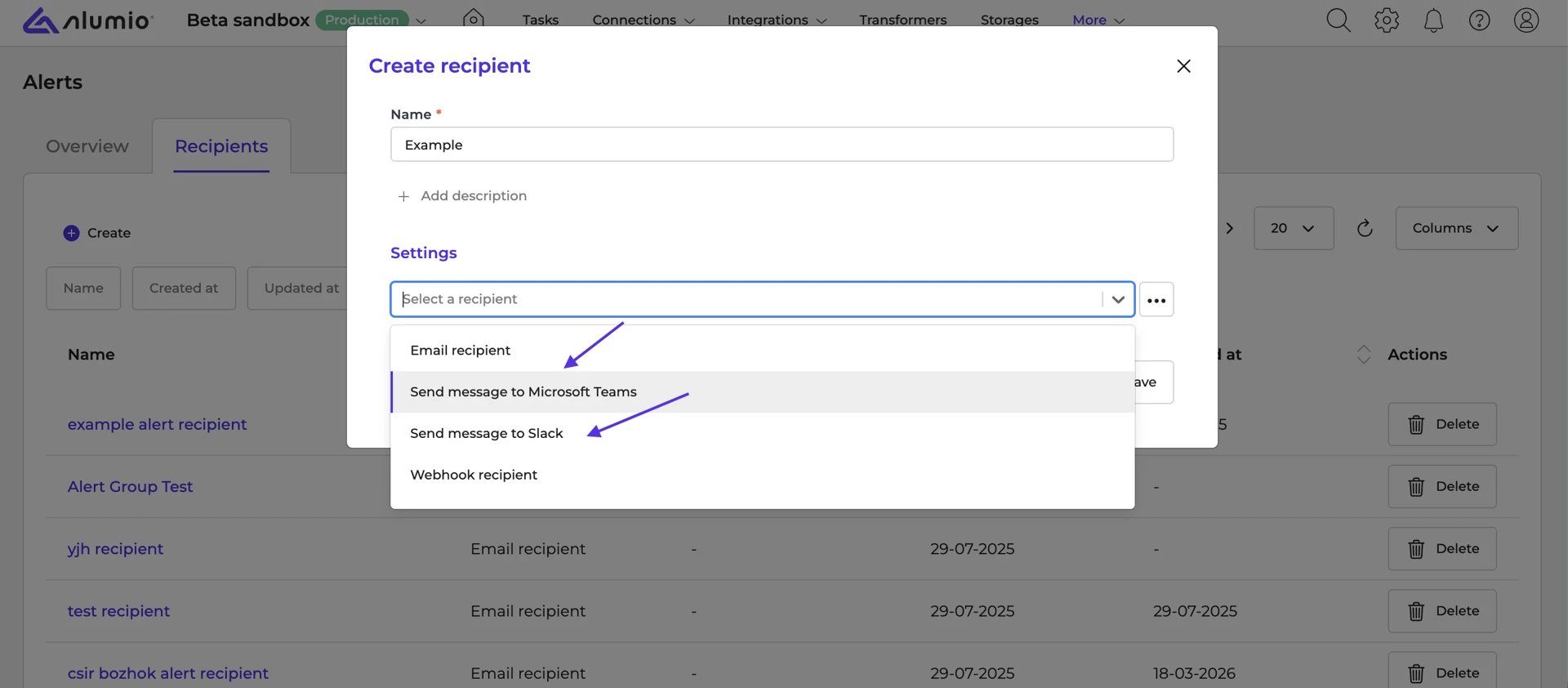The image size is (1568, 688).
Task: Collapse the recipient select chevron
Action: (1118, 300)
